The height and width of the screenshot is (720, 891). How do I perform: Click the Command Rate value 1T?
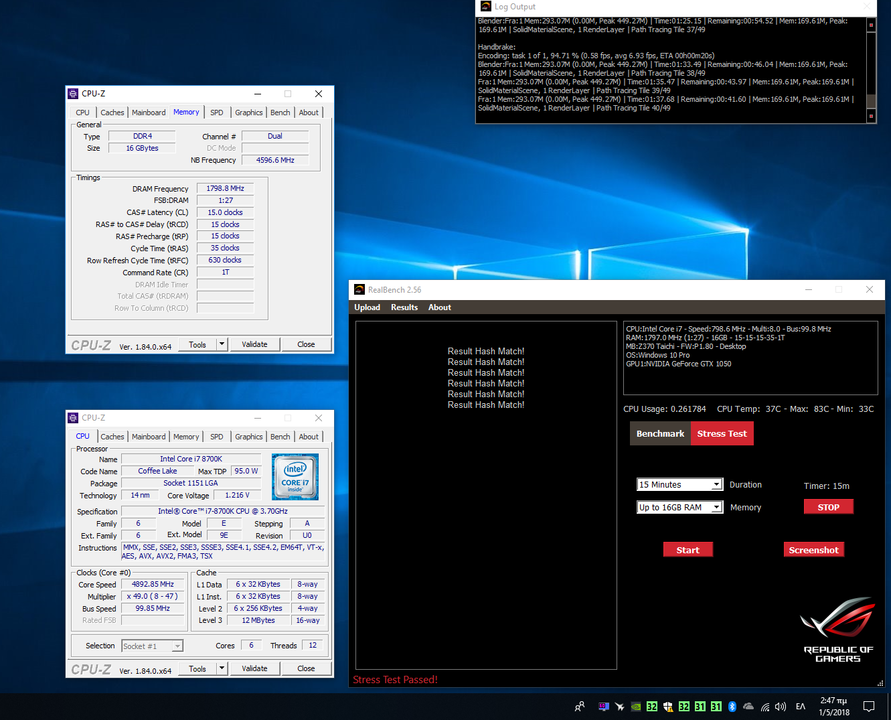coord(225,272)
